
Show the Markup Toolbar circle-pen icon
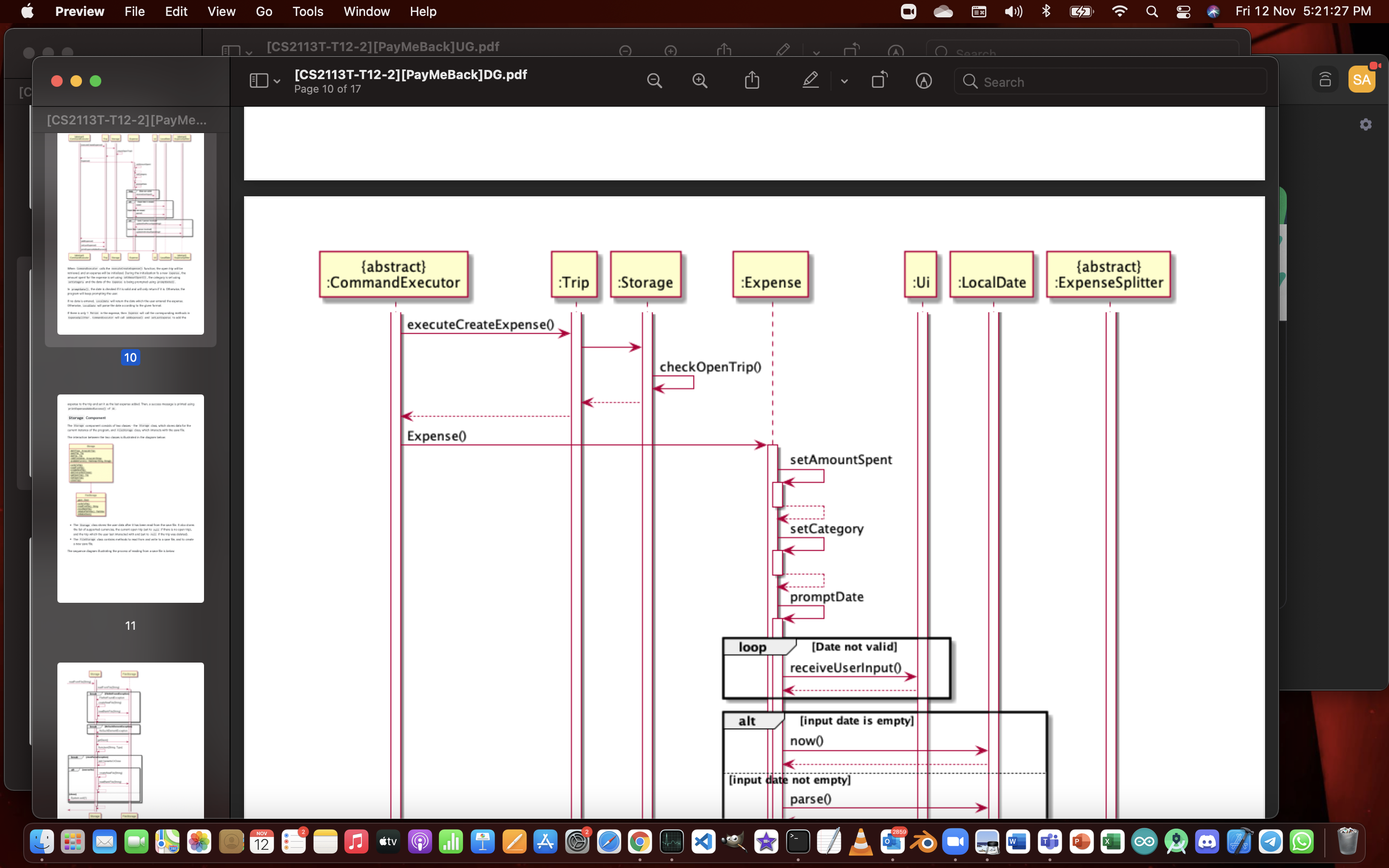[x=924, y=81]
